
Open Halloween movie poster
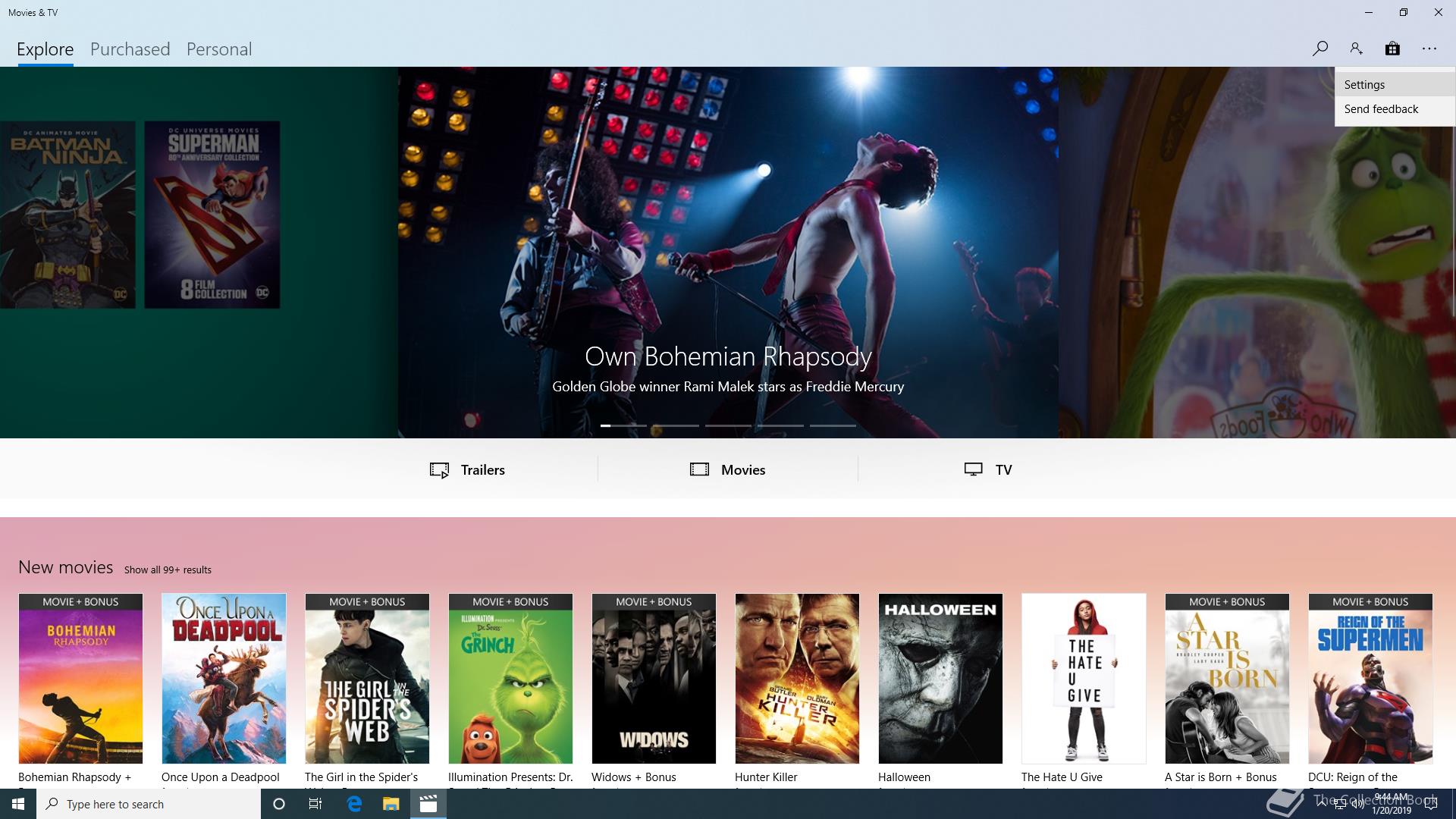940,679
